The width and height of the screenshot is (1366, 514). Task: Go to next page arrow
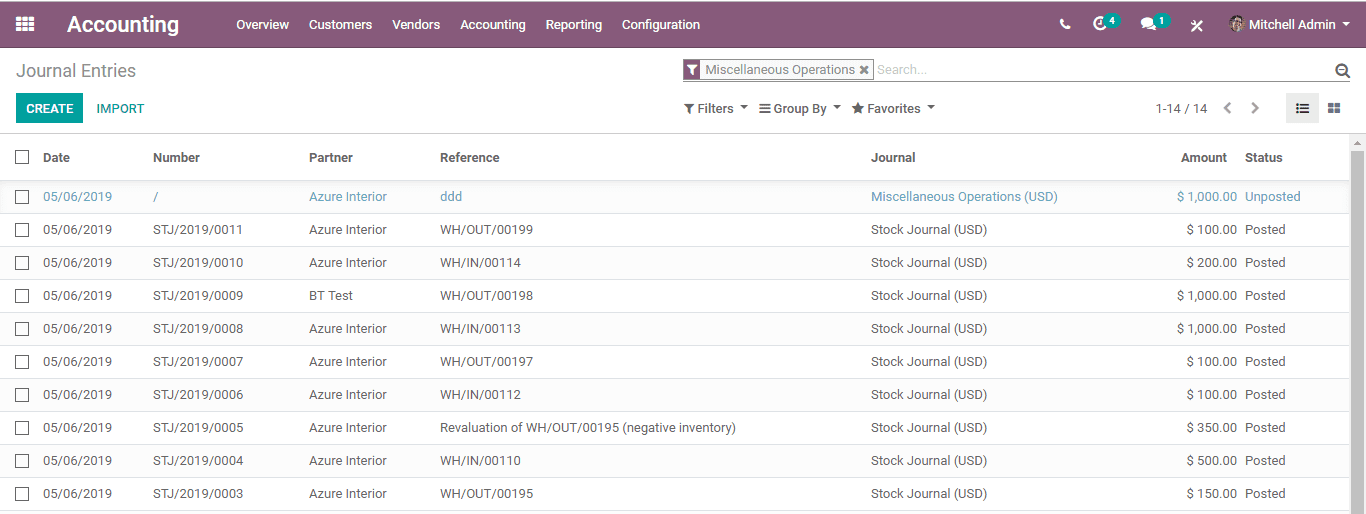click(x=1255, y=108)
